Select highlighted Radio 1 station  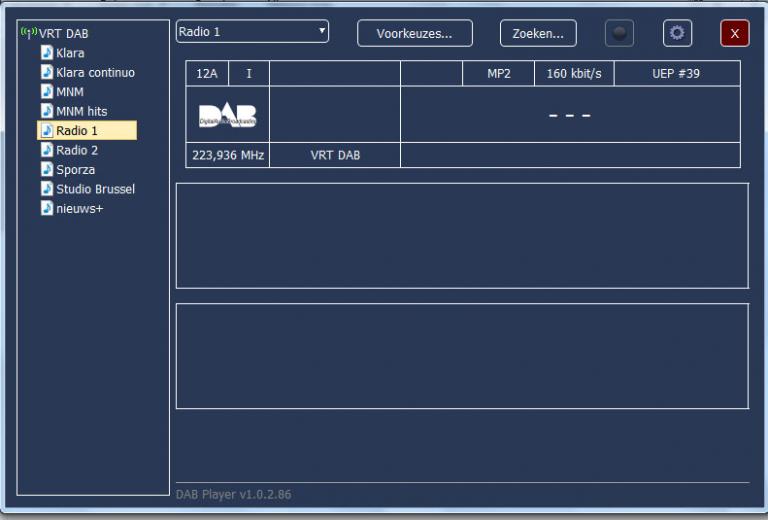click(x=77, y=131)
